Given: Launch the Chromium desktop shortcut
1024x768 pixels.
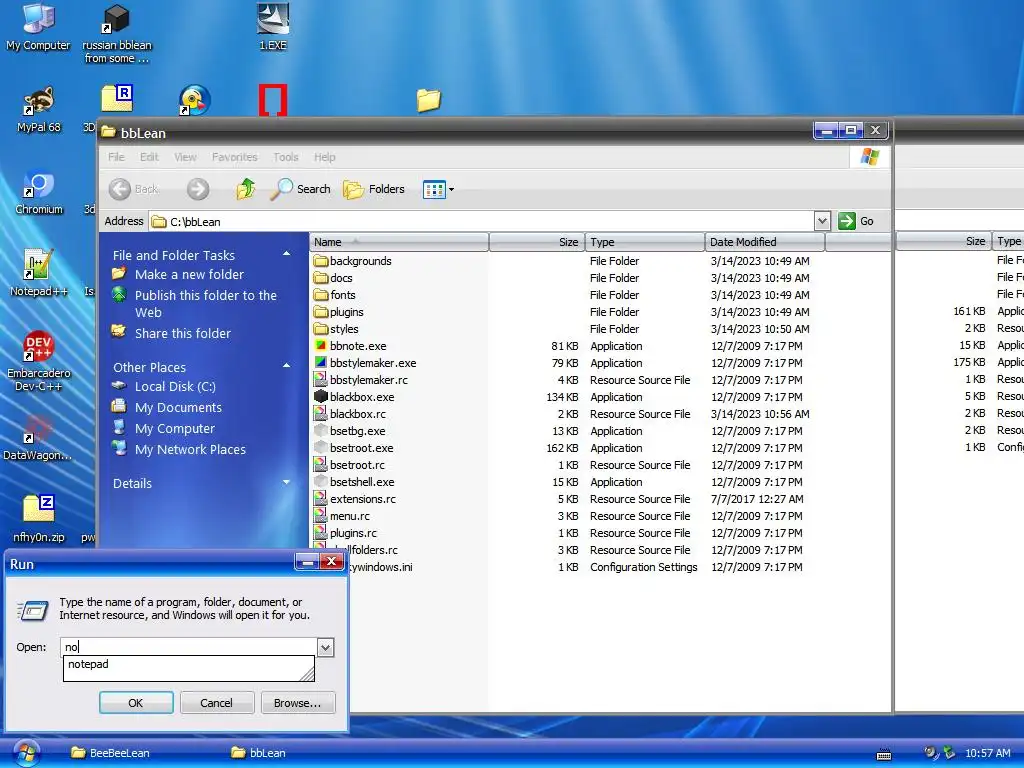Looking at the screenshot, I should coord(39,192).
